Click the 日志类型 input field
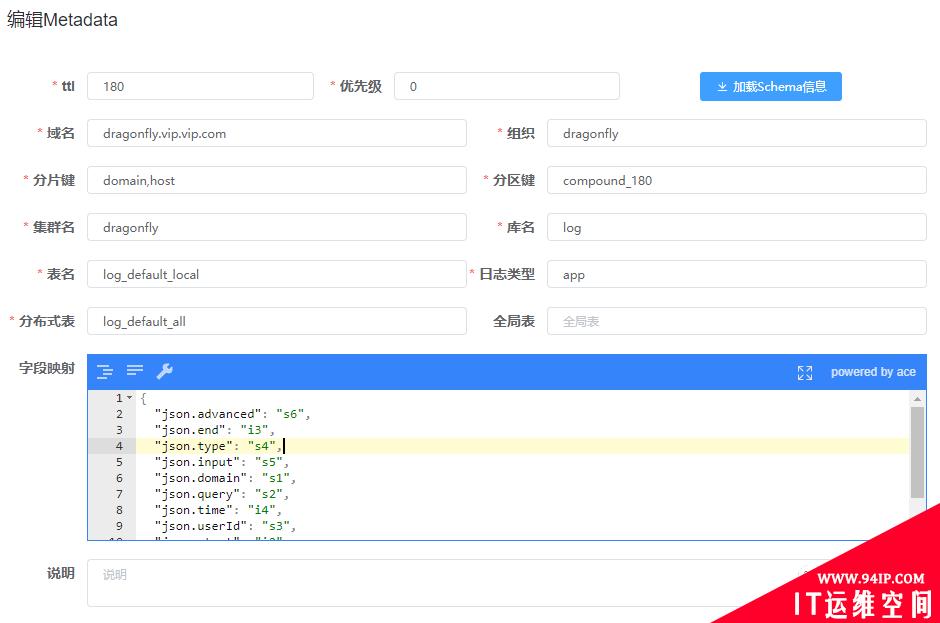Screen dimensions: 940x623 [737, 274]
